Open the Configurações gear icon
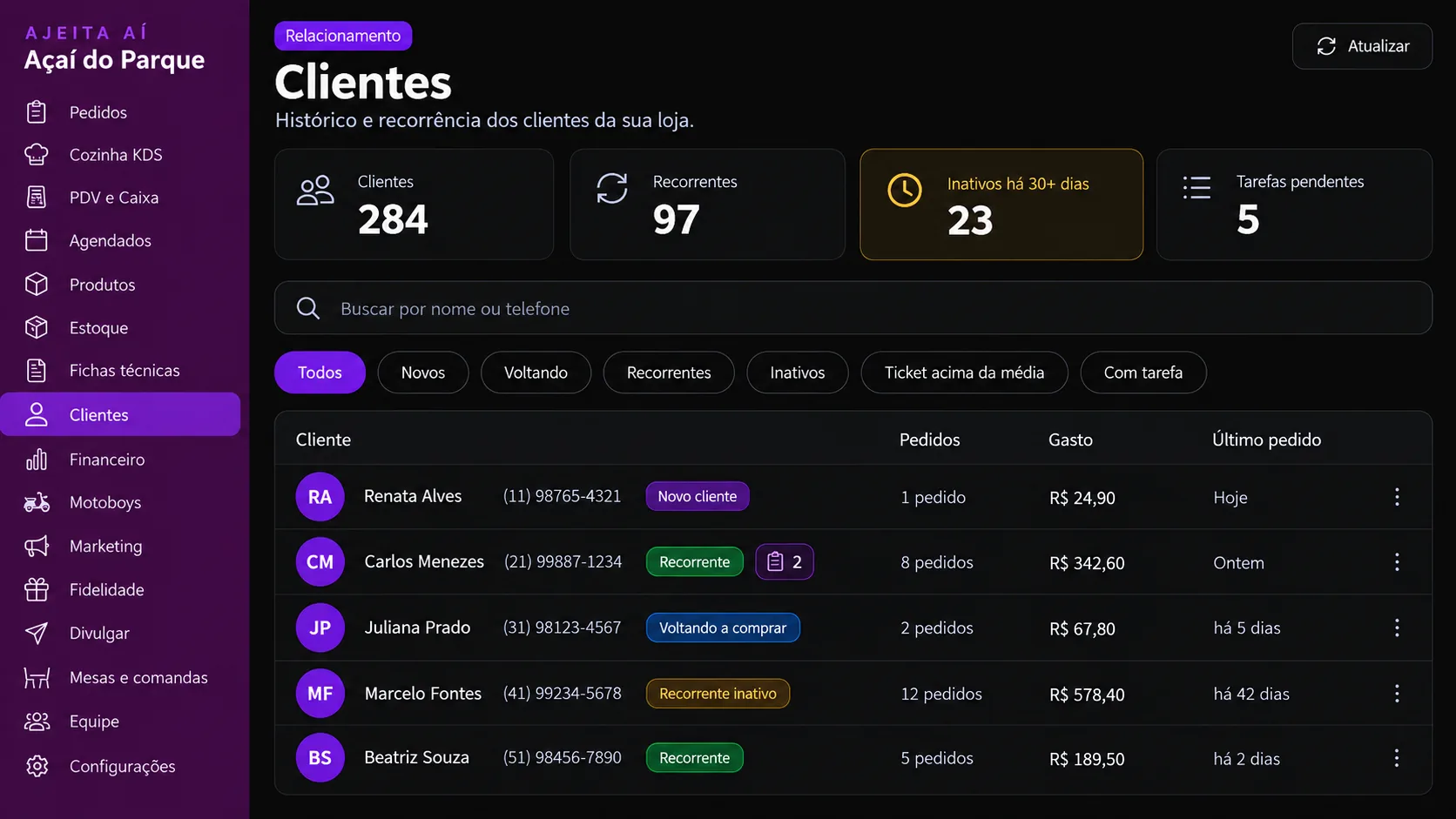The image size is (1456, 819). point(37,767)
